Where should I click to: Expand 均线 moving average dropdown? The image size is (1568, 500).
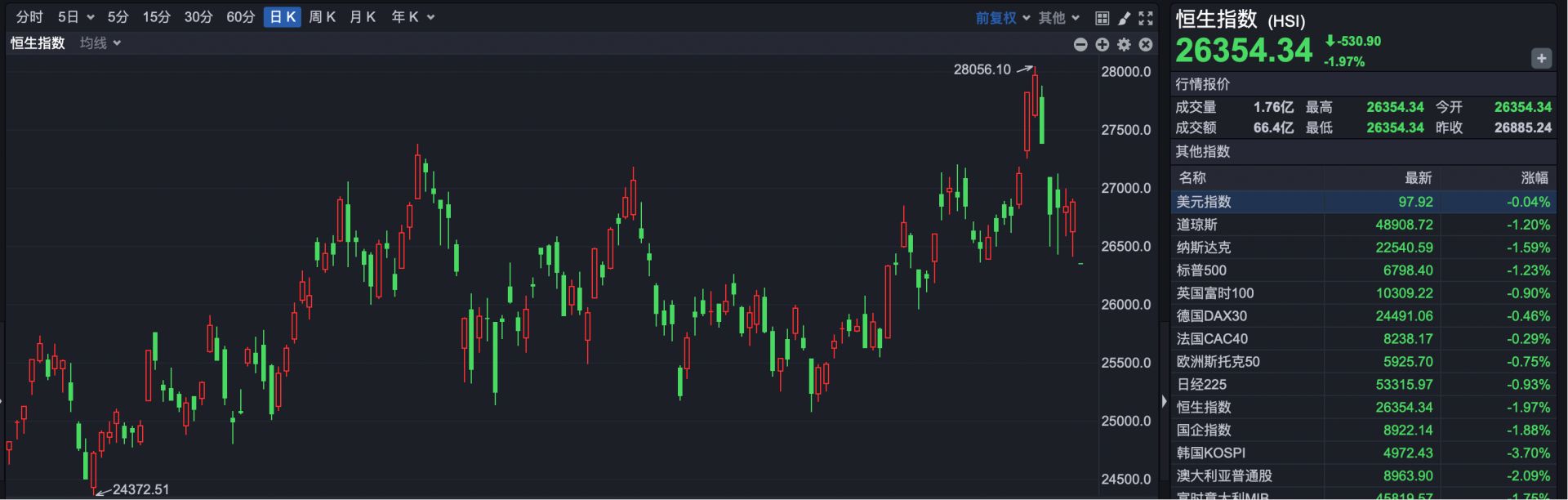100,43
